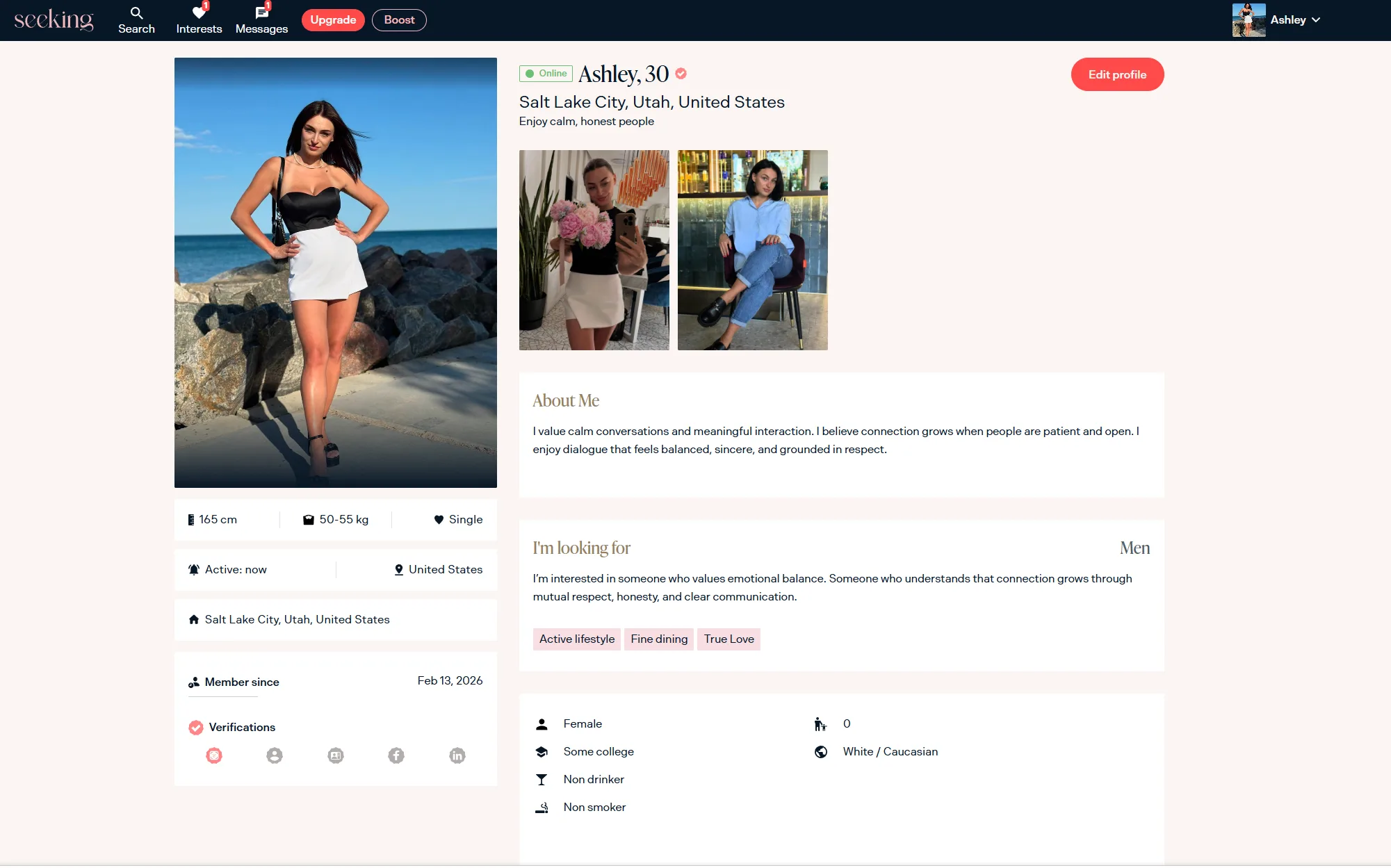Click the verified checkmark beside Ashley, 30
This screenshot has height=868, width=1391.
[x=681, y=74]
